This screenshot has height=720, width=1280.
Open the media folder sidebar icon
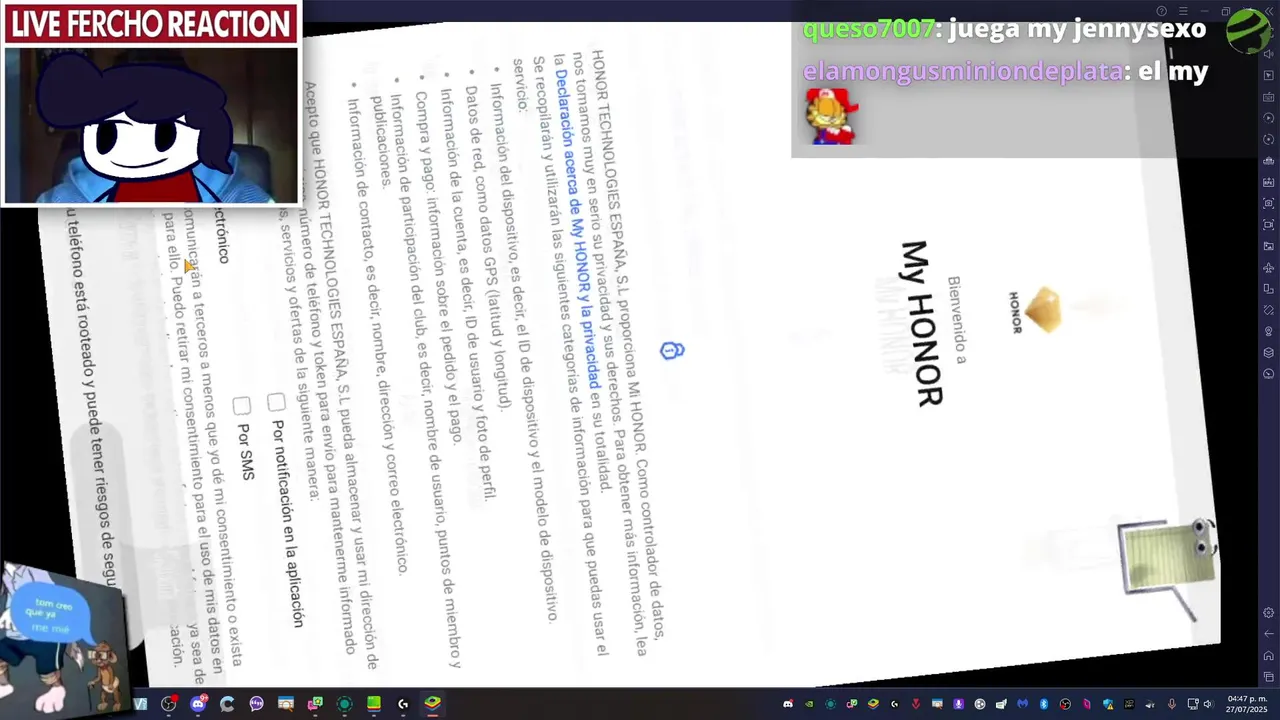pyautogui.click(x=1269, y=245)
